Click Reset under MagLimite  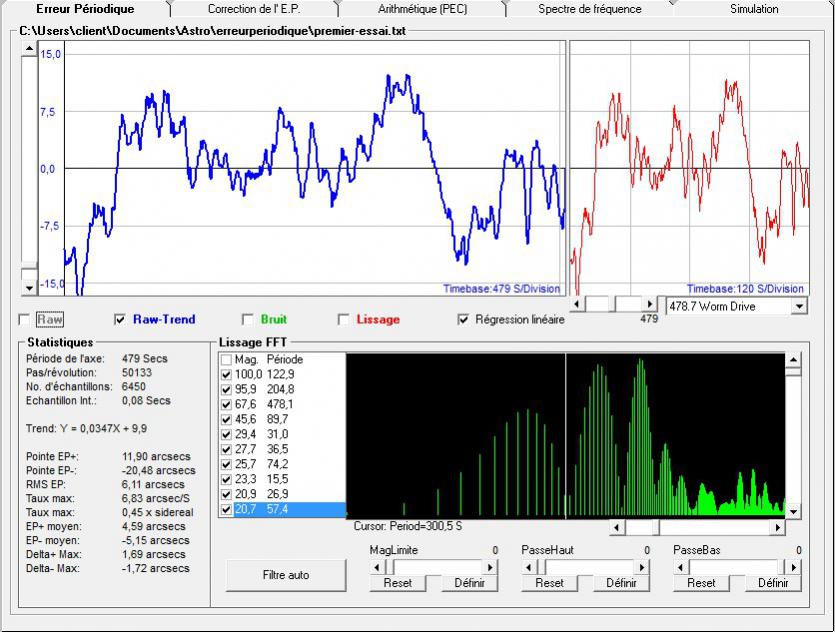point(397,583)
